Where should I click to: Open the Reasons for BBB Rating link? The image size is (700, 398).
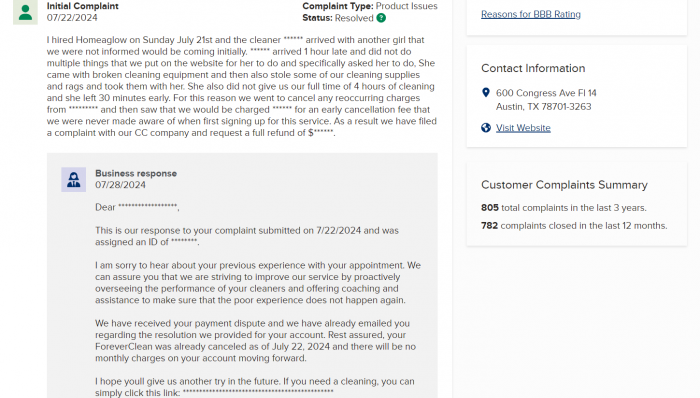coord(531,14)
